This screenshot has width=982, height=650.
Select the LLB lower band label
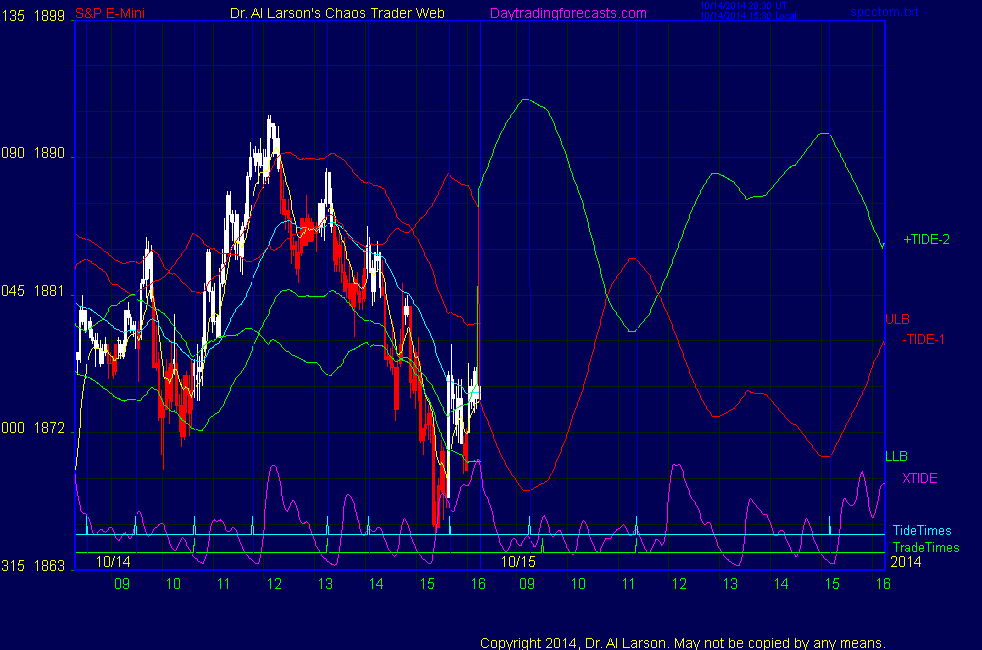click(x=897, y=457)
